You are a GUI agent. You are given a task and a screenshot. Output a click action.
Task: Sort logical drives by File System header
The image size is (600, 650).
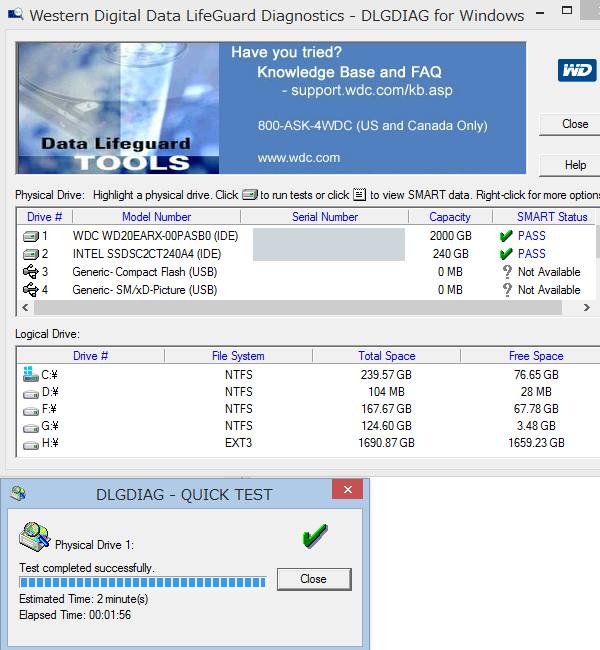pyautogui.click(x=238, y=356)
